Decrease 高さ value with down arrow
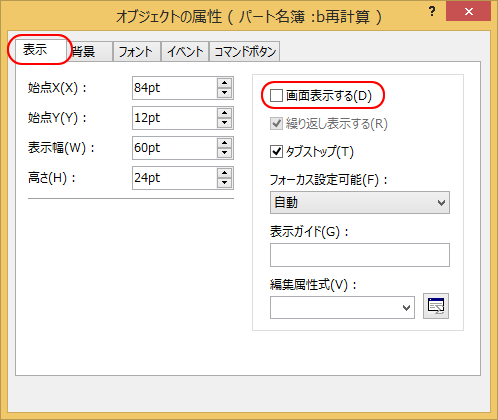Image resolution: width=498 pixels, height=420 pixels. pos(224,183)
